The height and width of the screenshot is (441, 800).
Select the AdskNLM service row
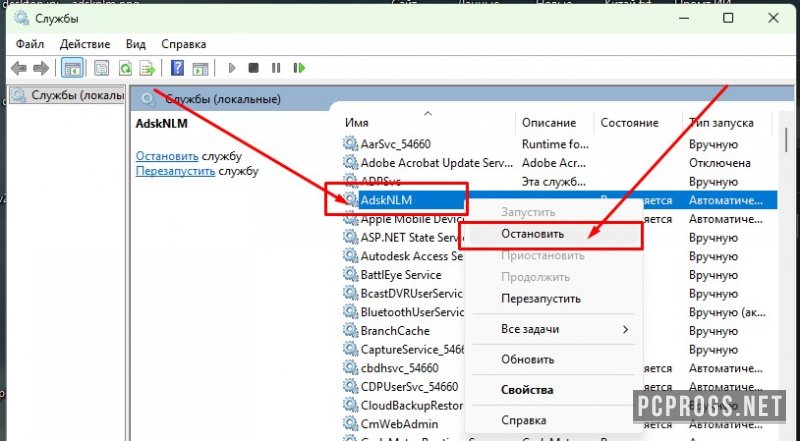pyautogui.click(x=559, y=200)
